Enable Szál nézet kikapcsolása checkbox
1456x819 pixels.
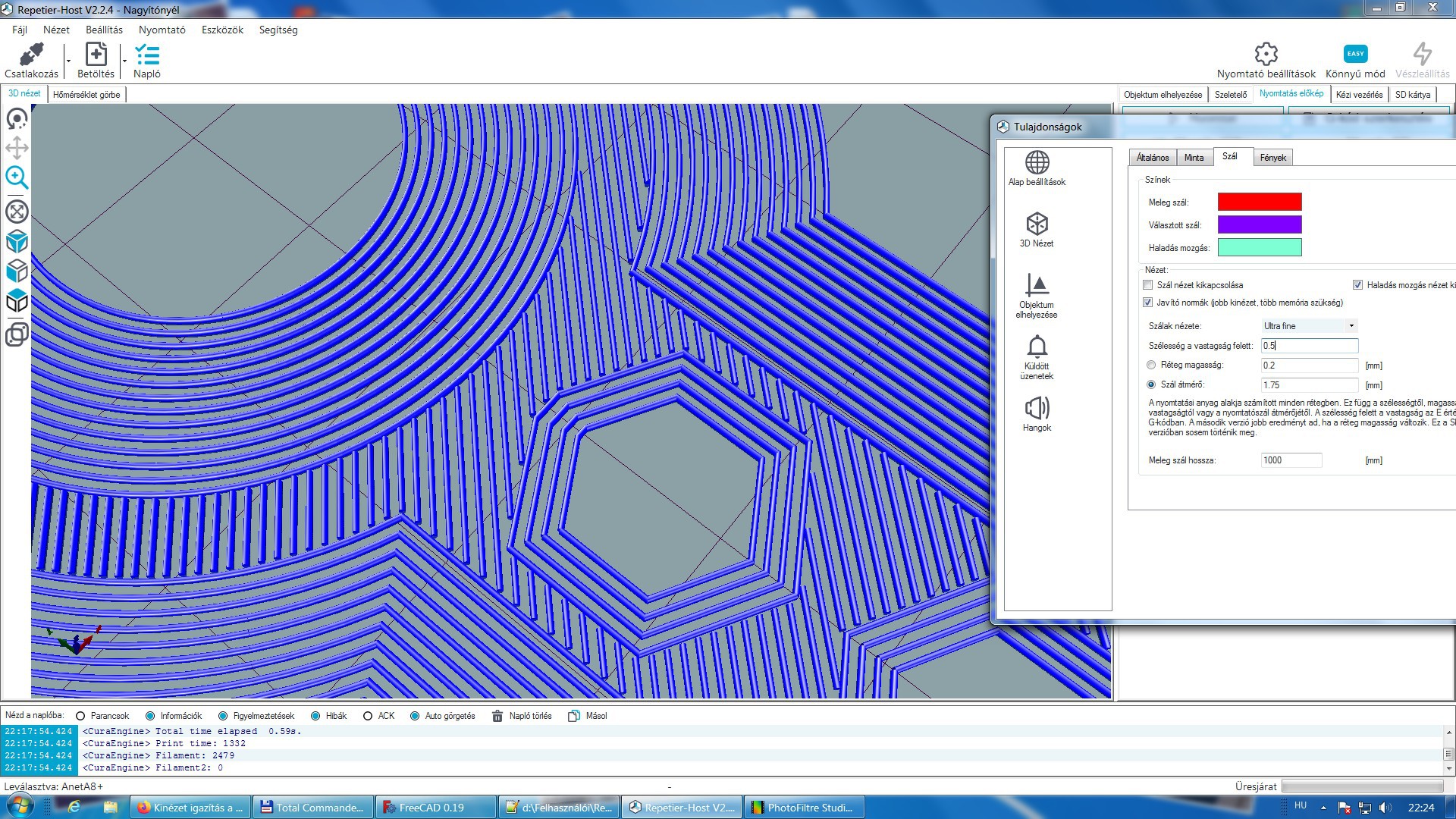pos(1147,285)
